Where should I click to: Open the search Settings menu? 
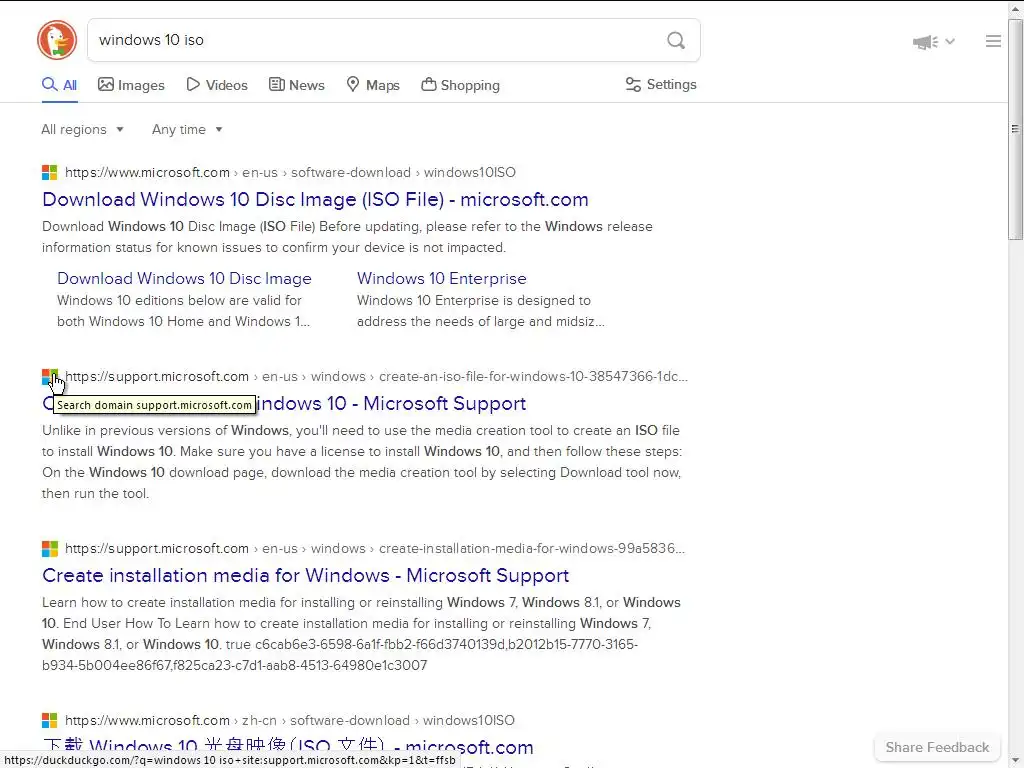coord(661,84)
